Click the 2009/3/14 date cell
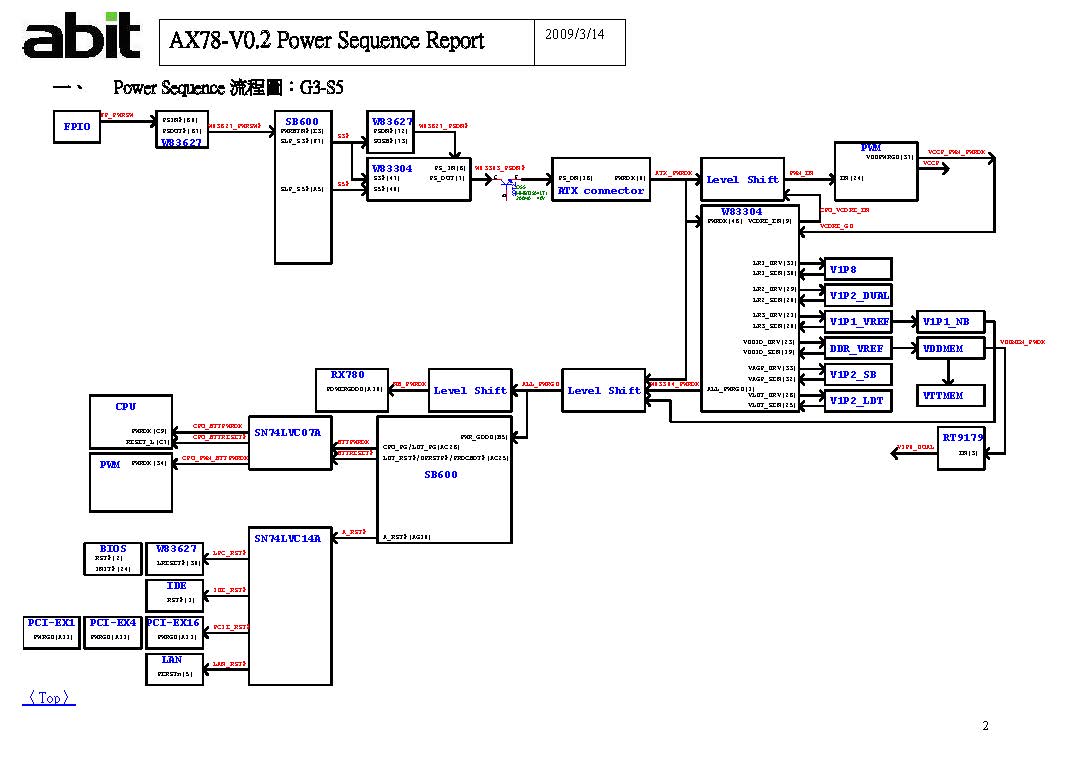 pyautogui.click(x=580, y=42)
